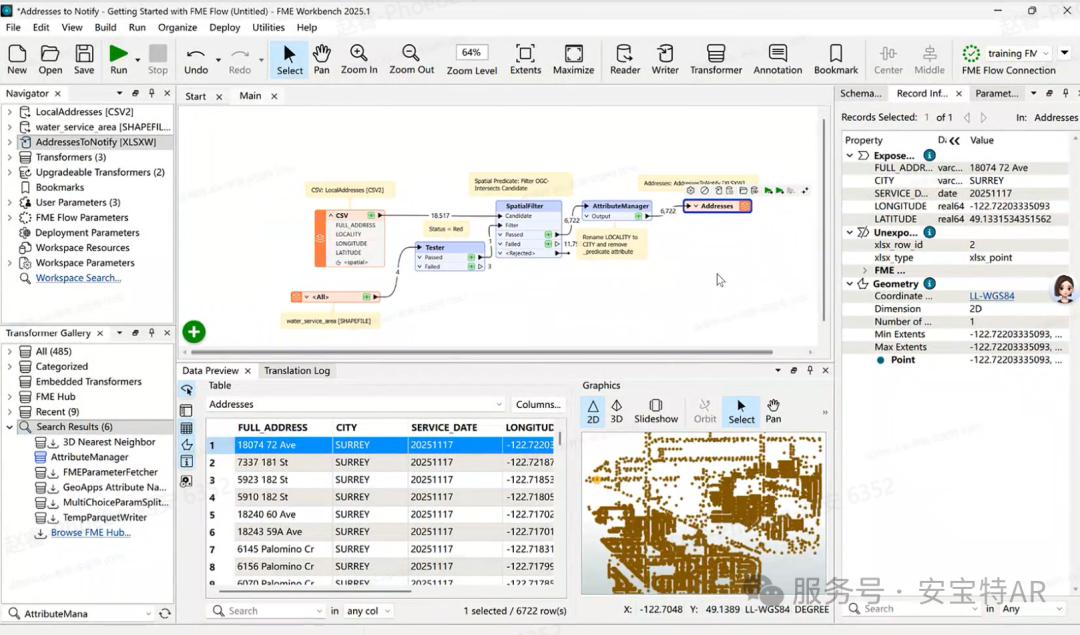Refresh the transformer gallery search
This screenshot has height=635, width=1080.
[165, 614]
